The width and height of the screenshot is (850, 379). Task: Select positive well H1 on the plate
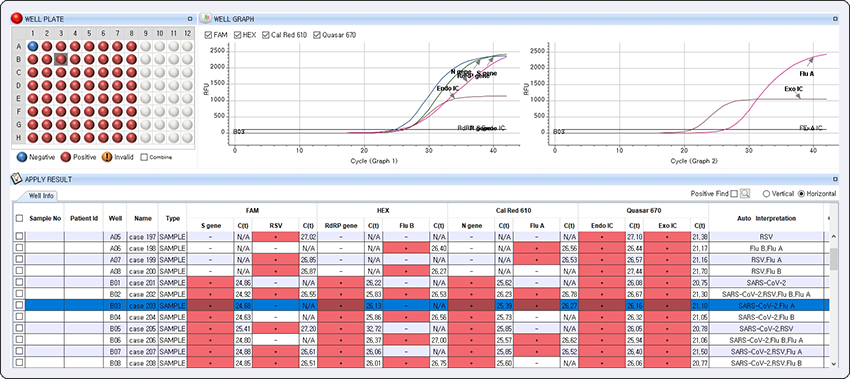[x=33, y=138]
